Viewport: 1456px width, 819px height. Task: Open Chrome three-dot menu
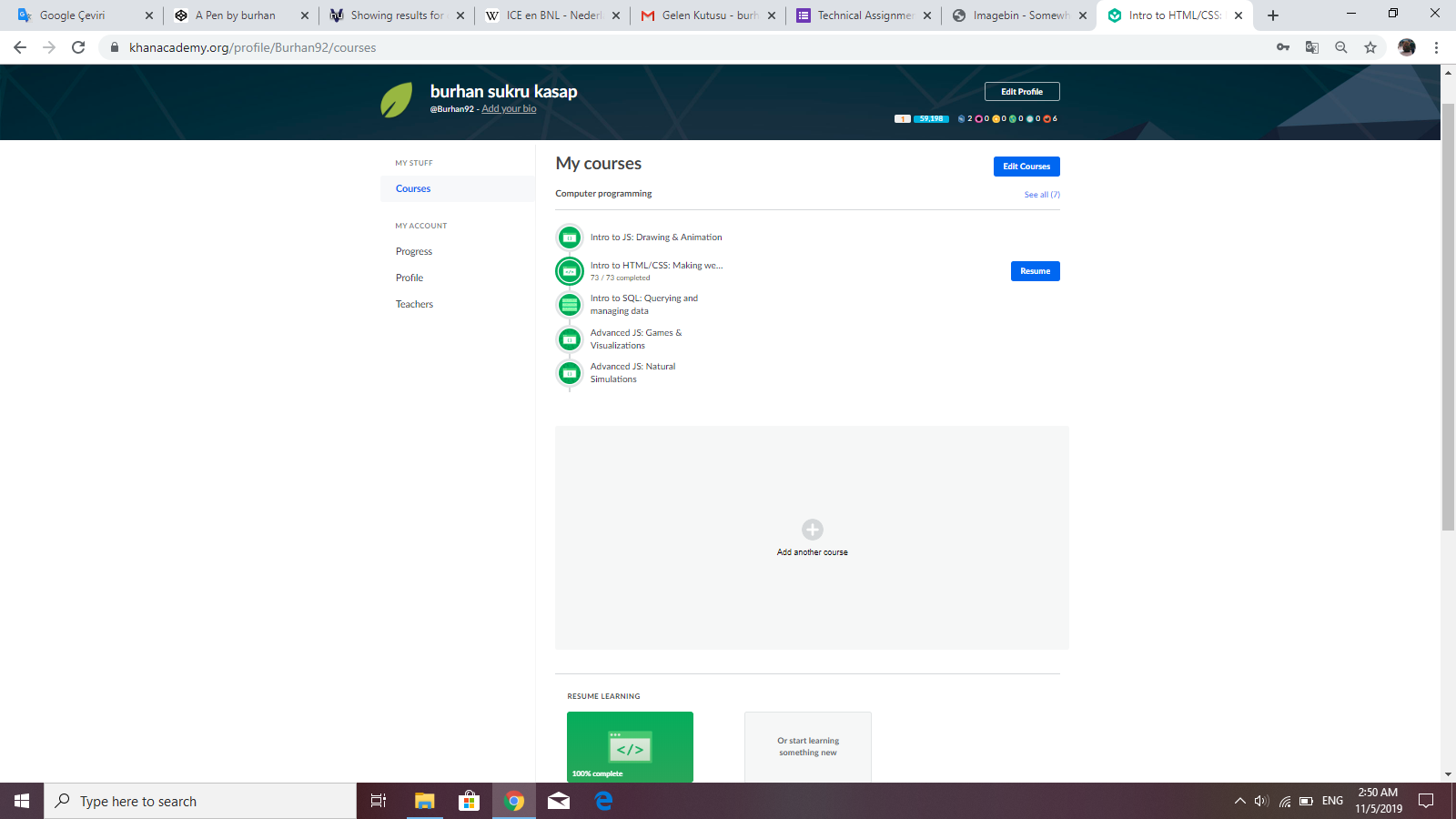click(1437, 47)
